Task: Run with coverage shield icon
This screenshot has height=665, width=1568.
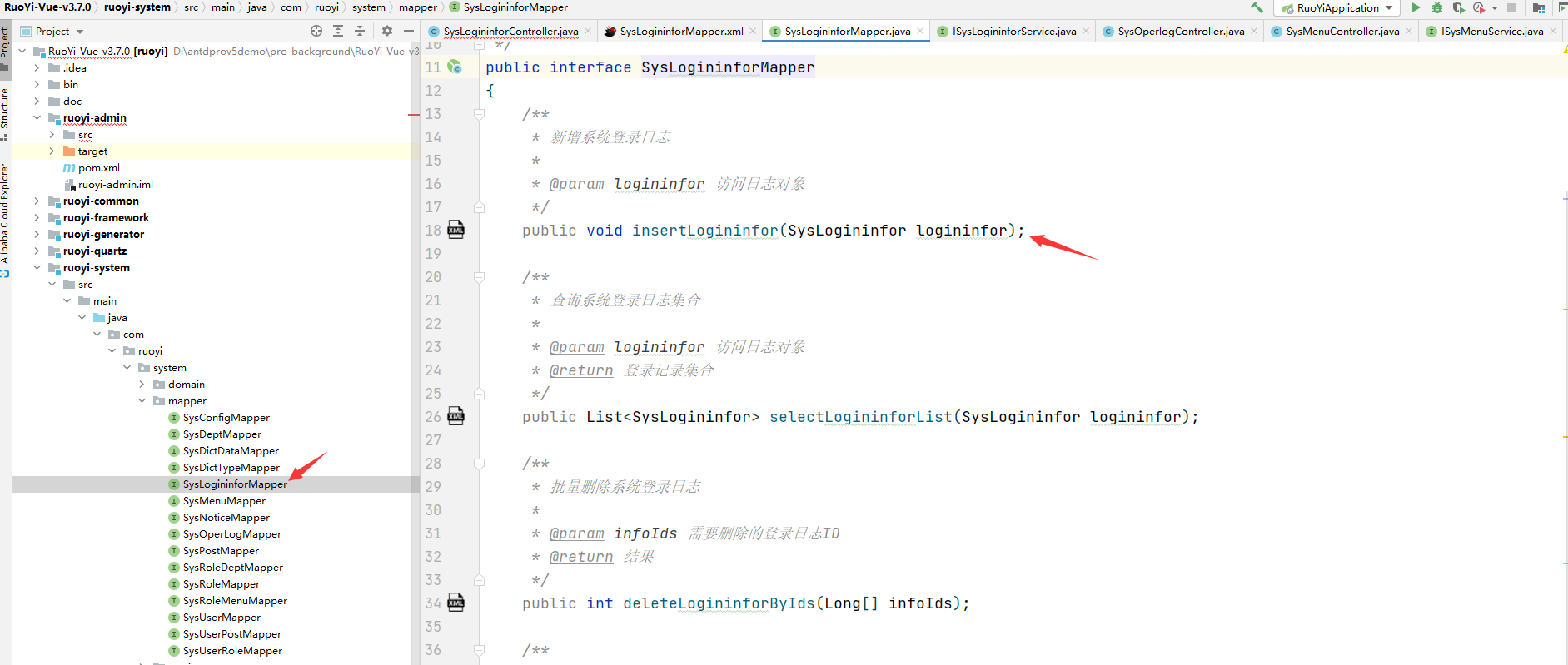Action: (x=1458, y=7)
